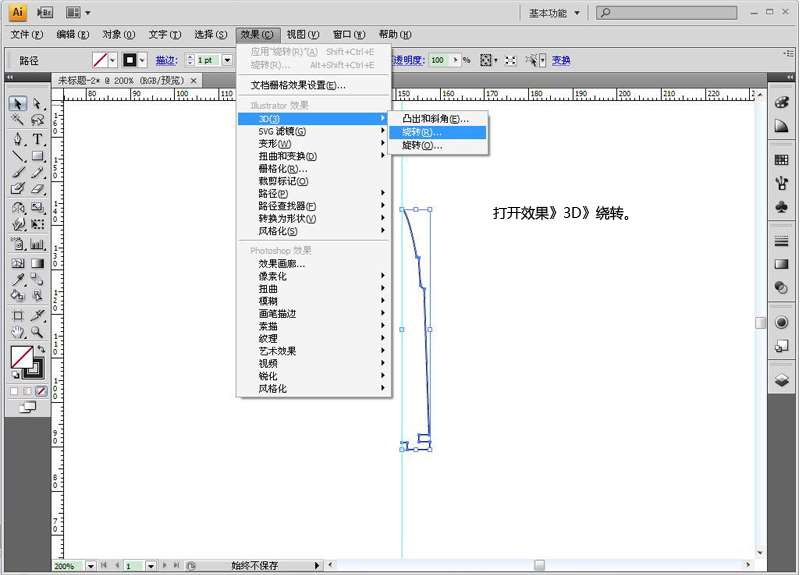Select the Paintbrush tool
This screenshot has height=575, width=800.
[18, 172]
